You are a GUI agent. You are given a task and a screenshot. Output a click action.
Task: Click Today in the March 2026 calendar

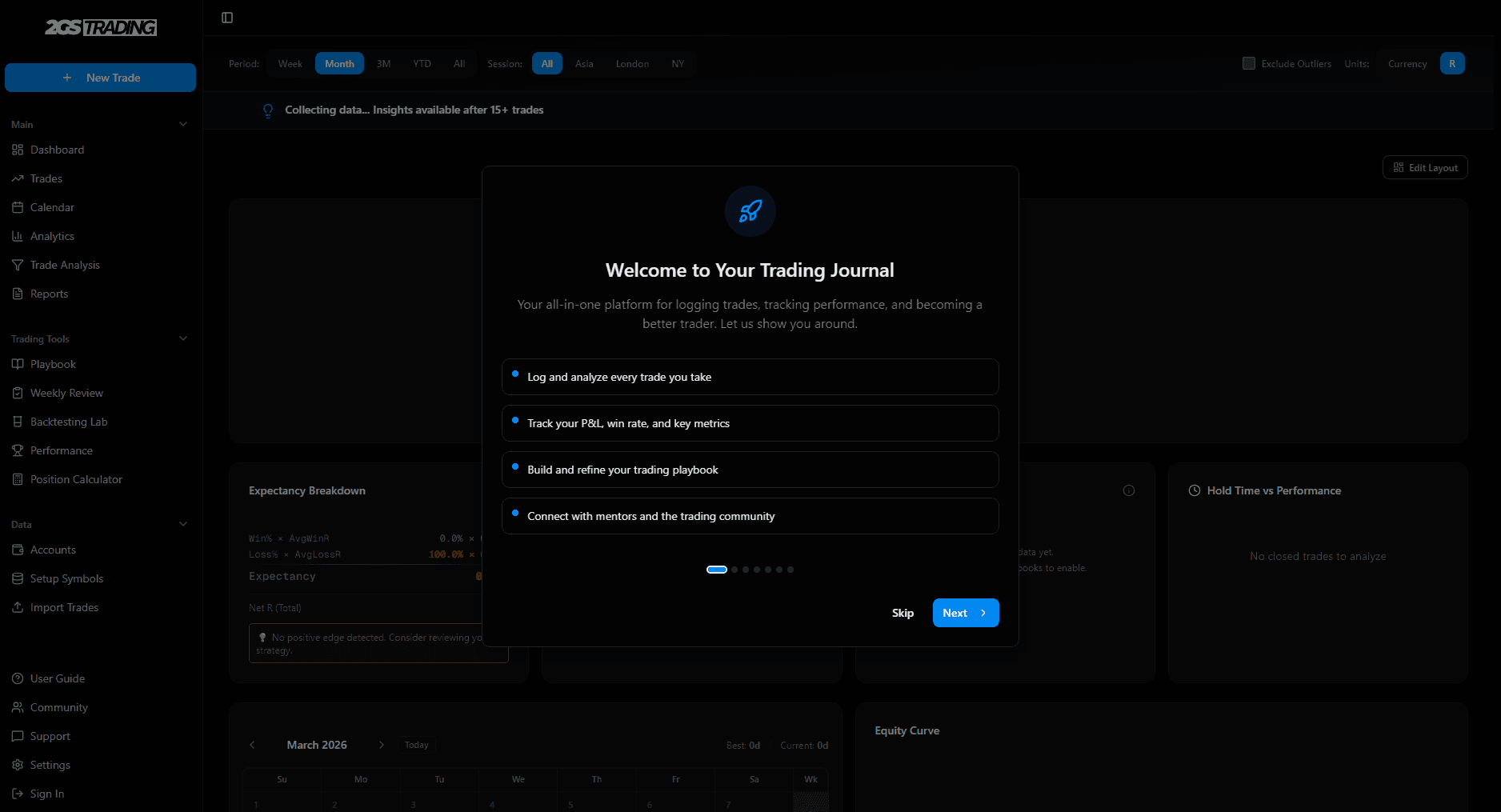(x=416, y=744)
